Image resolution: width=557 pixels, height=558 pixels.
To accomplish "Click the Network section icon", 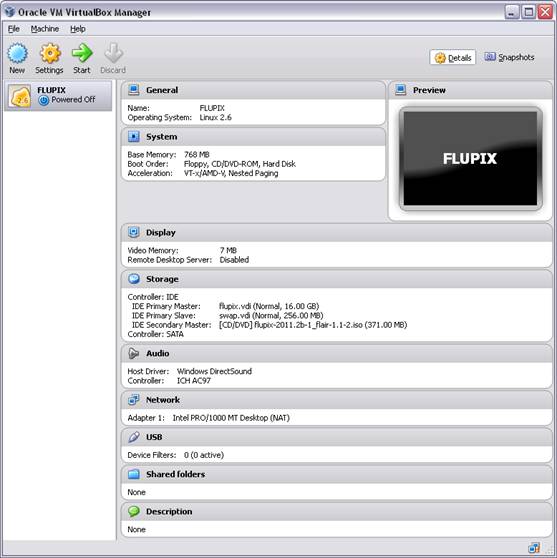I will click(133, 400).
